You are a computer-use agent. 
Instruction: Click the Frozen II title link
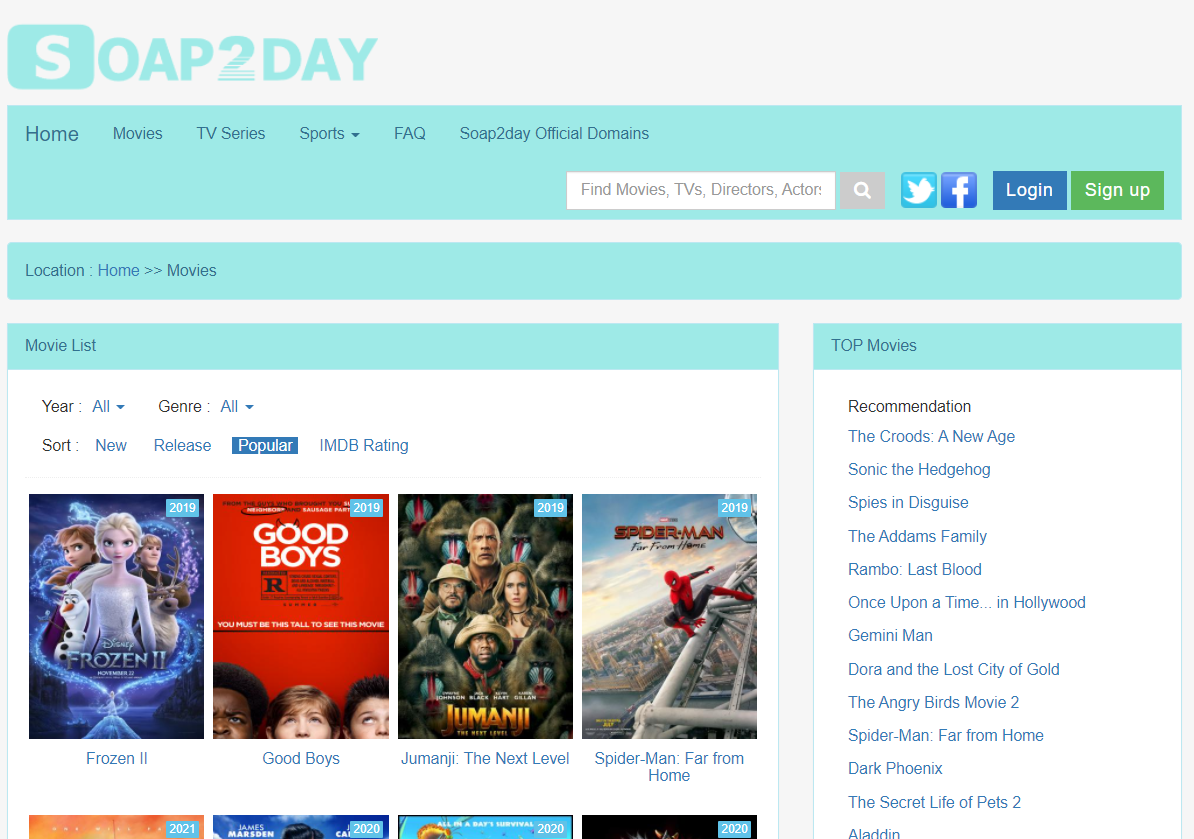click(x=117, y=758)
